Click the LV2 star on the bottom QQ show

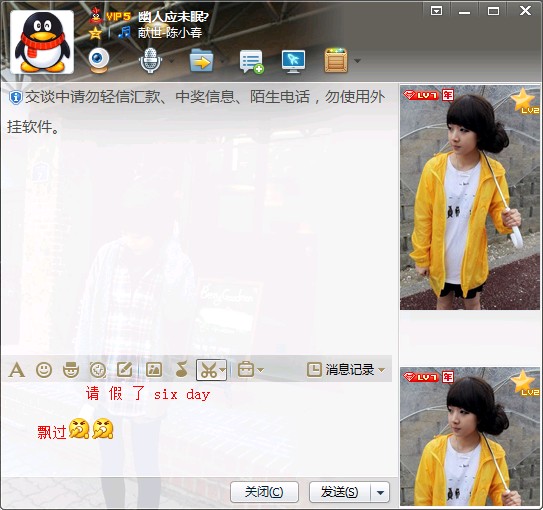click(525, 383)
